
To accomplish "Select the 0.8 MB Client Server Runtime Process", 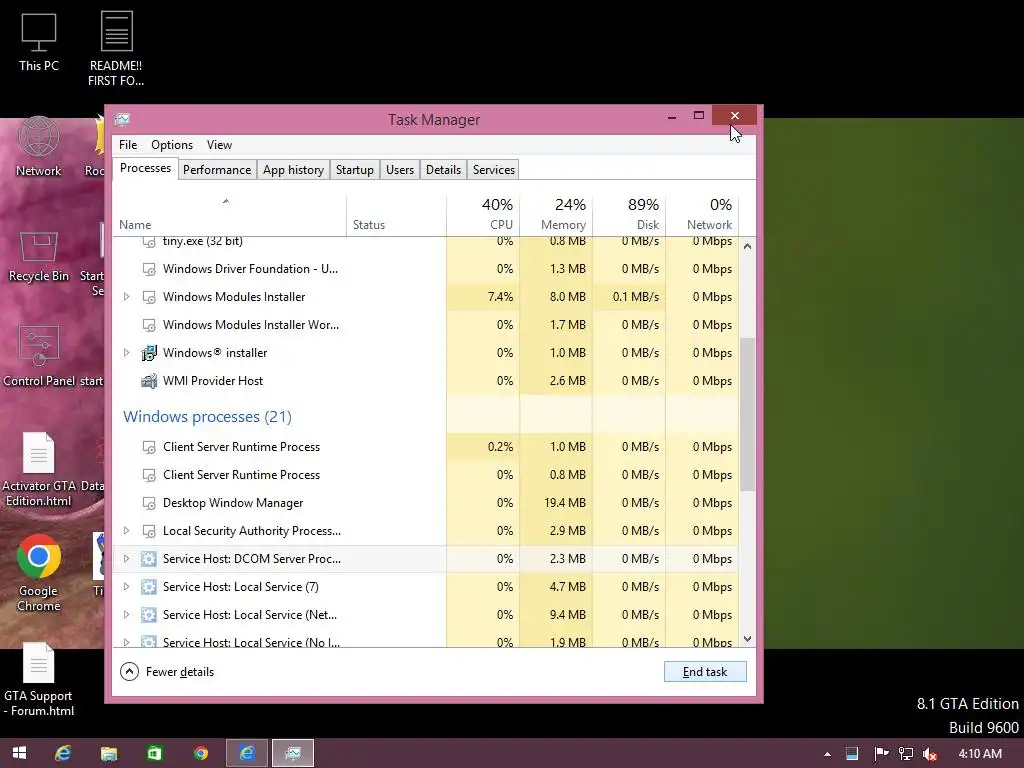I will (x=426, y=475).
